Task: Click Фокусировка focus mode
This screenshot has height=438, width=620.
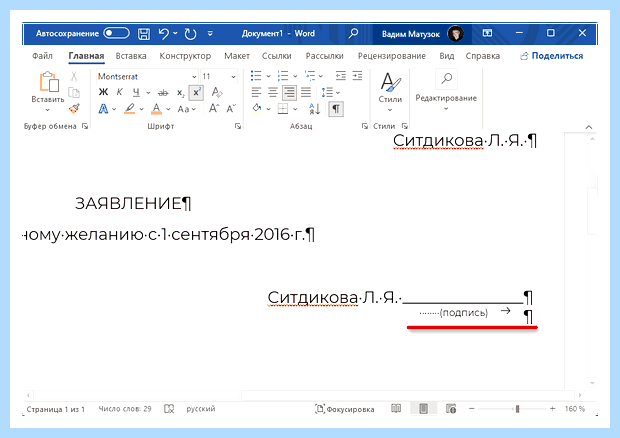Action: click(x=345, y=409)
